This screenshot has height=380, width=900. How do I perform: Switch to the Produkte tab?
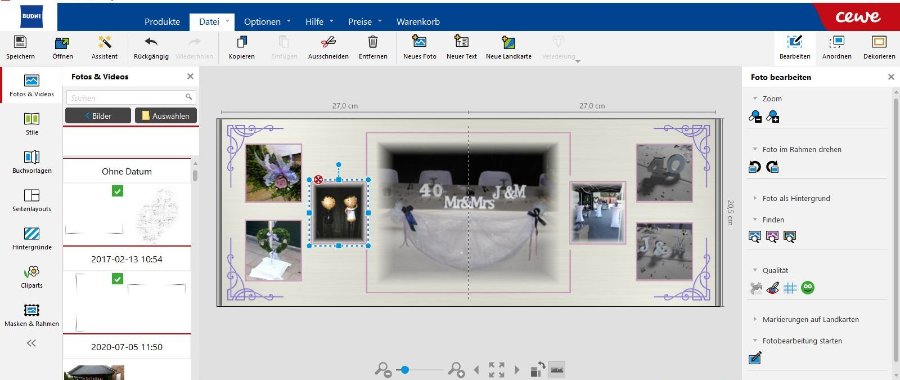[162, 22]
